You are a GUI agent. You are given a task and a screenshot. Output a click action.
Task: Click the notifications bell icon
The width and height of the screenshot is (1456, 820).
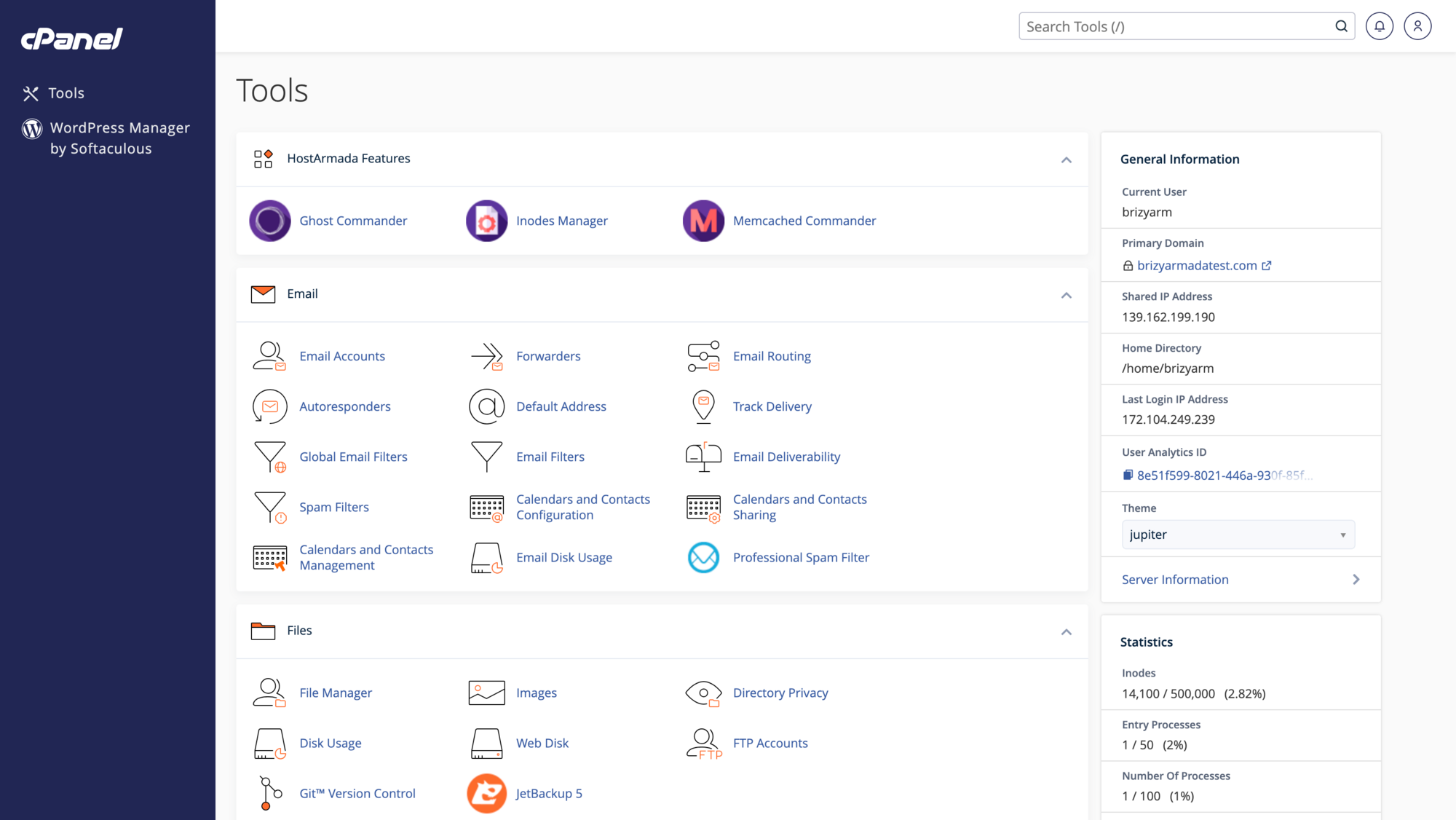[x=1379, y=26]
